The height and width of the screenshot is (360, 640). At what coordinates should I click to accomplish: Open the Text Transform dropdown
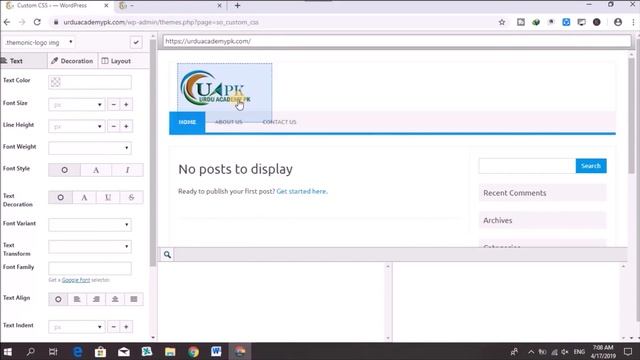(x=90, y=247)
